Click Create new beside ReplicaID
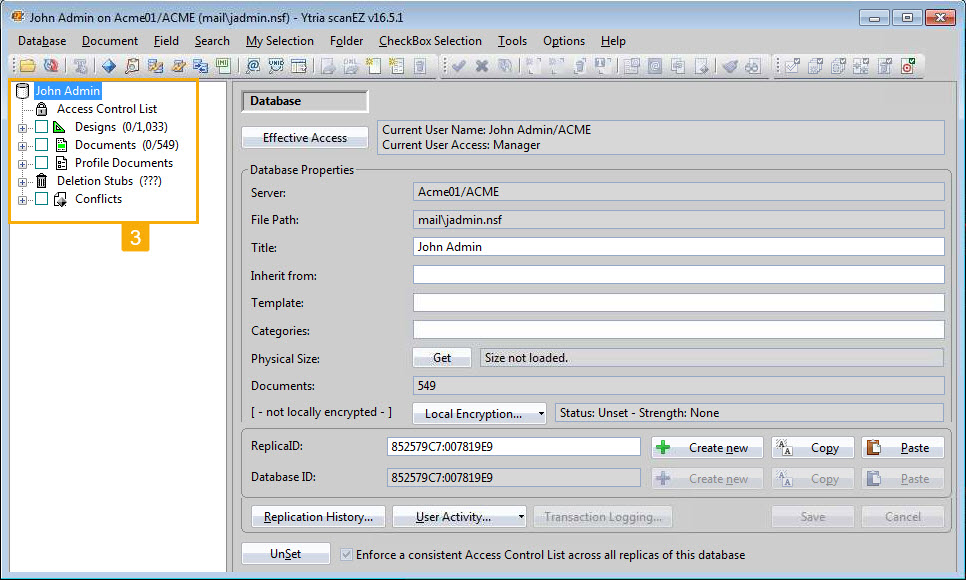Screen dimensions: 966x580 707,447
